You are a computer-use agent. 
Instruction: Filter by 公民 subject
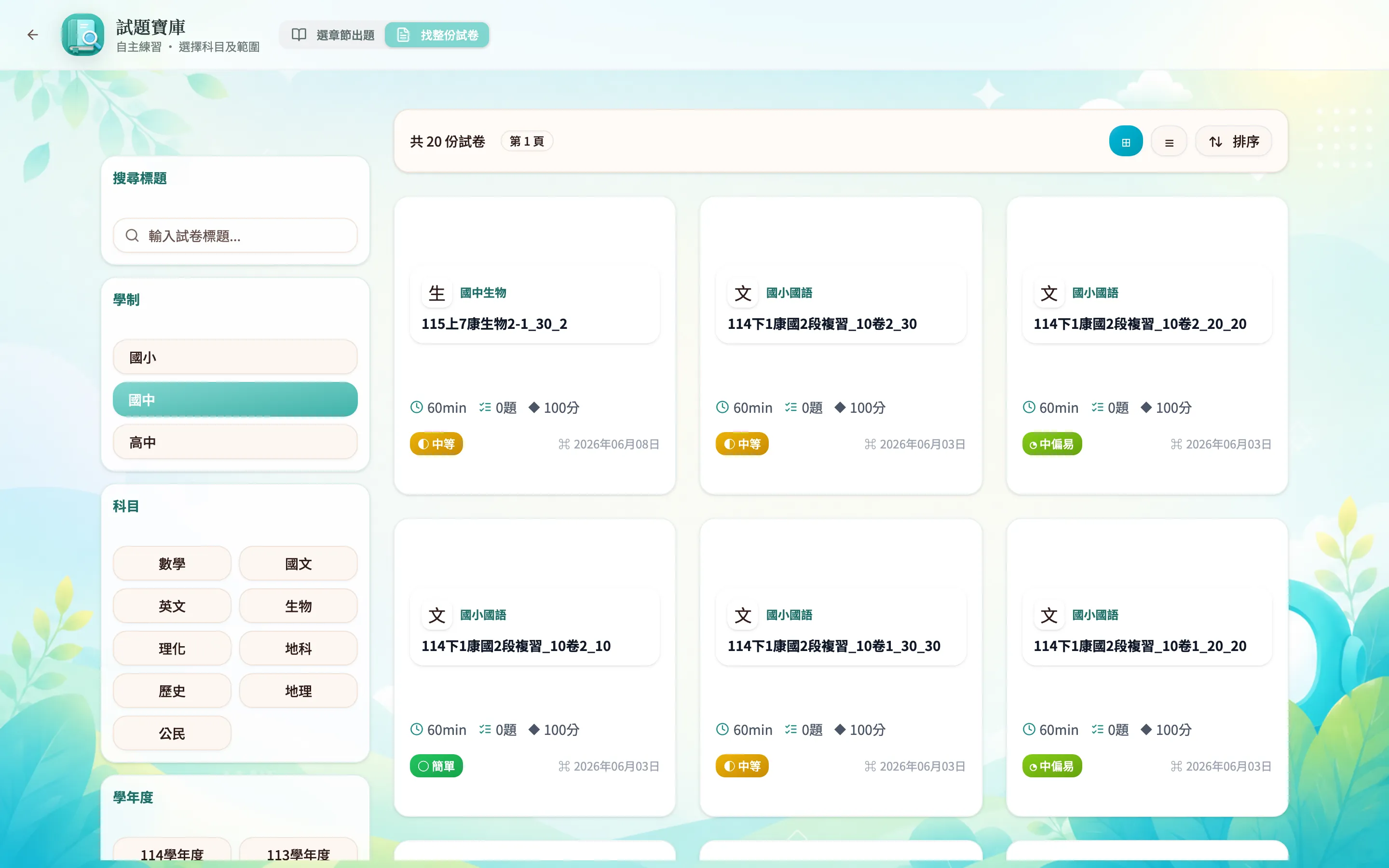(x=172, y=733)
